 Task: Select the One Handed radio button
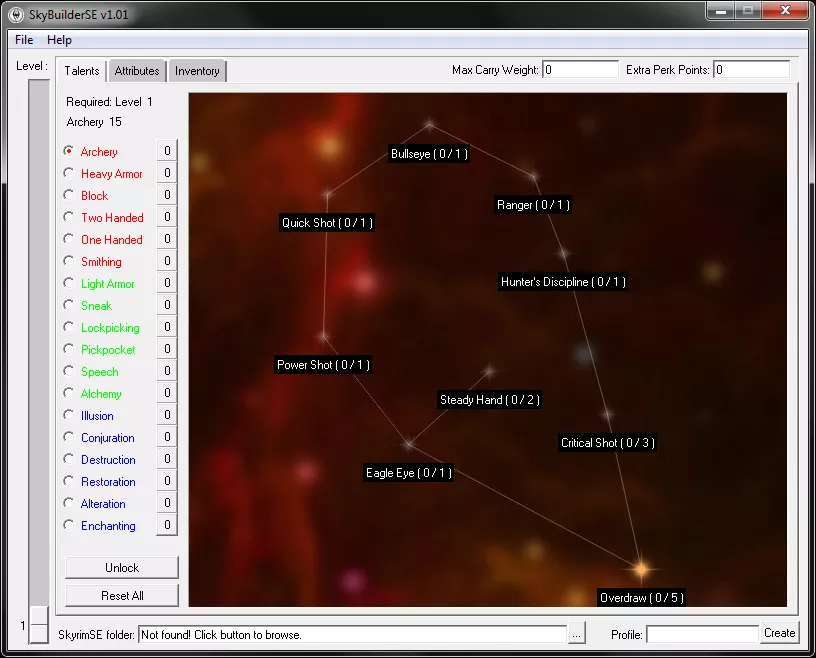click(69, 239)
